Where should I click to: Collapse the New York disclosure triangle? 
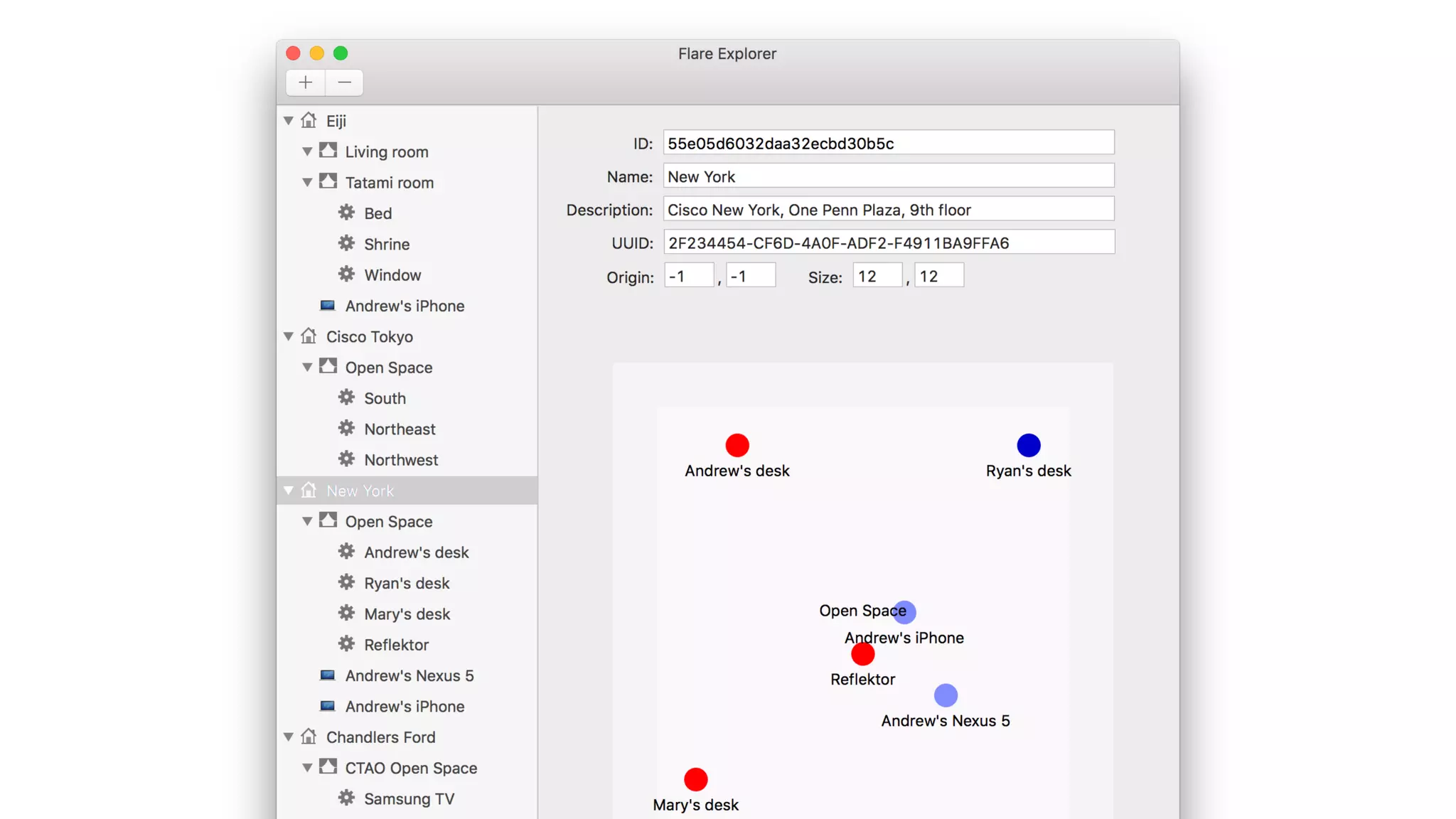click(289, 491)
